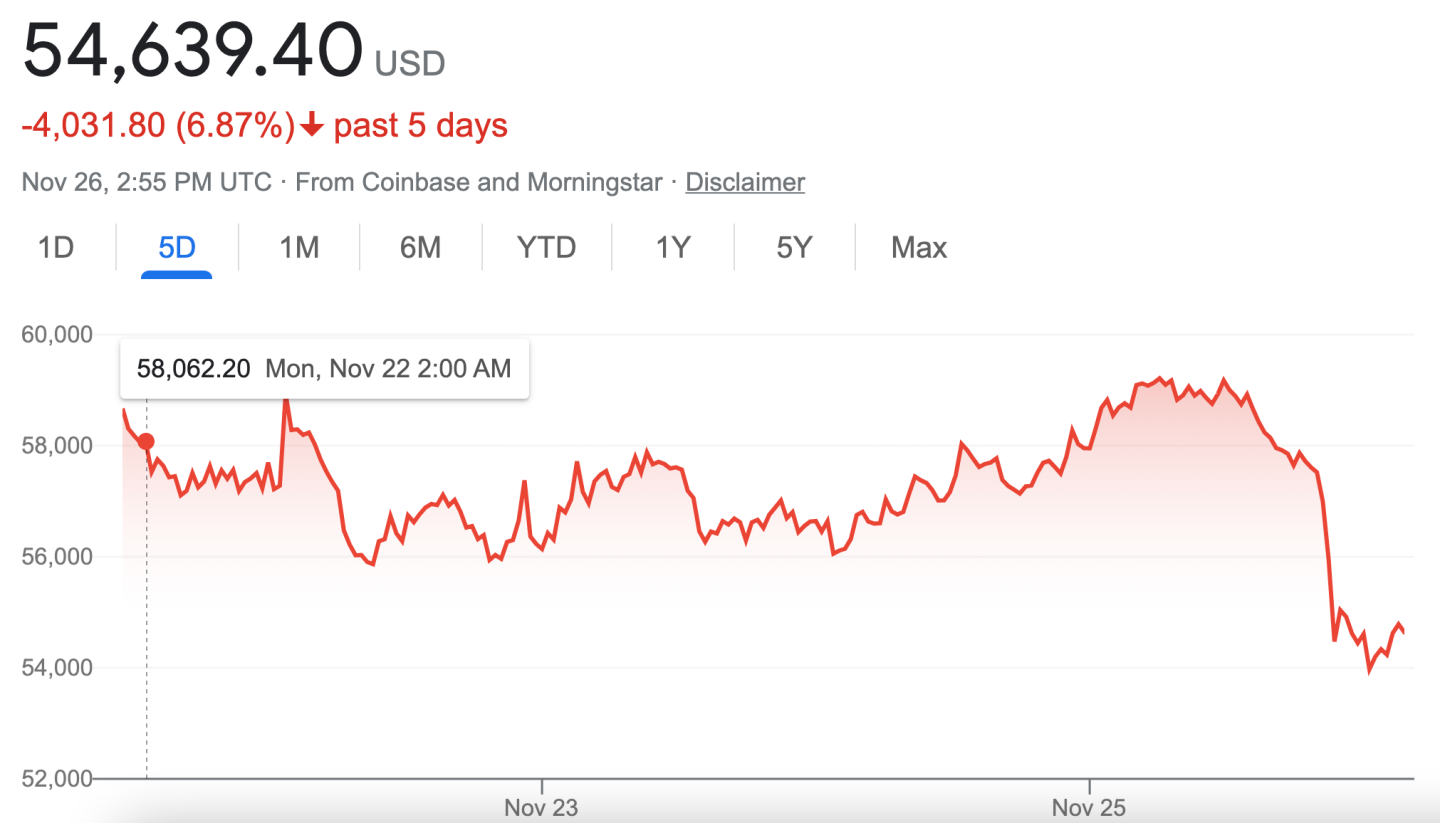Viewport: 1440px width, 823px height.
Task: Click the USD currency label
Action: pyautogui.click(x=410, y=64)
